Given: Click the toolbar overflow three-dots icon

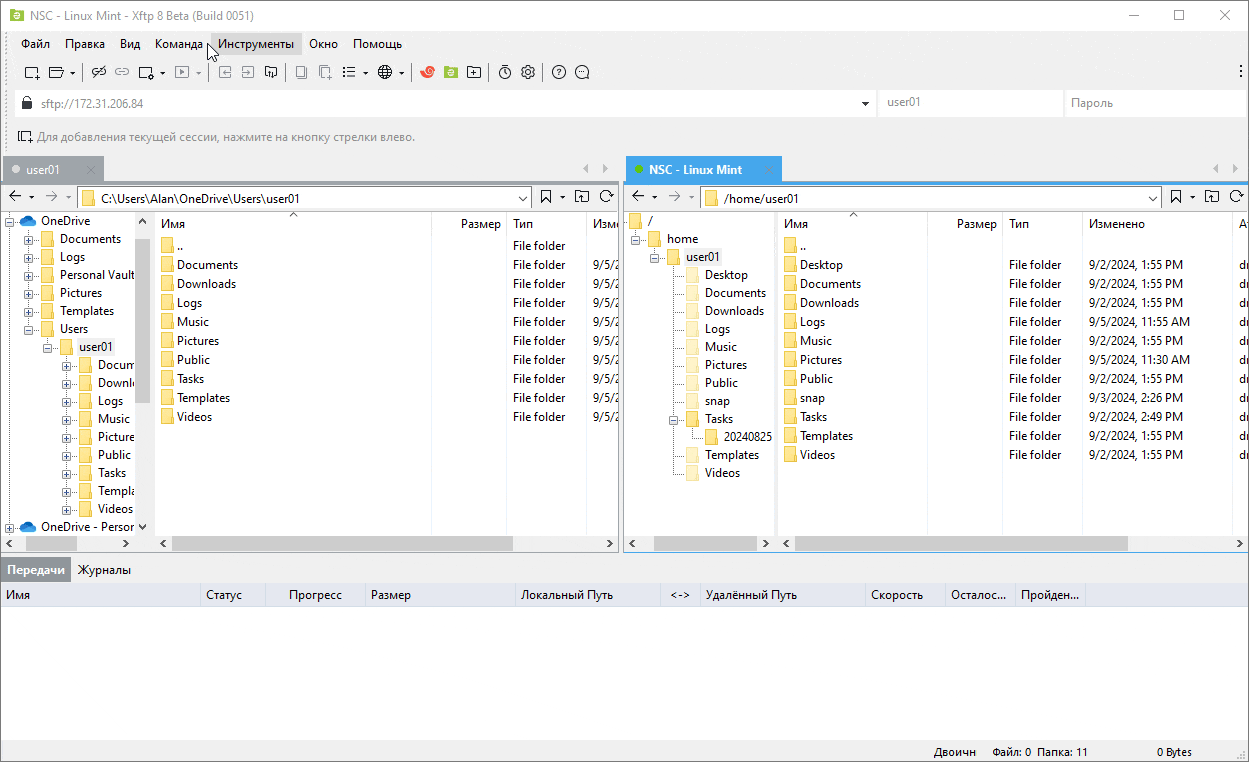Looking at the screenshot, I should click(1240, 72).
